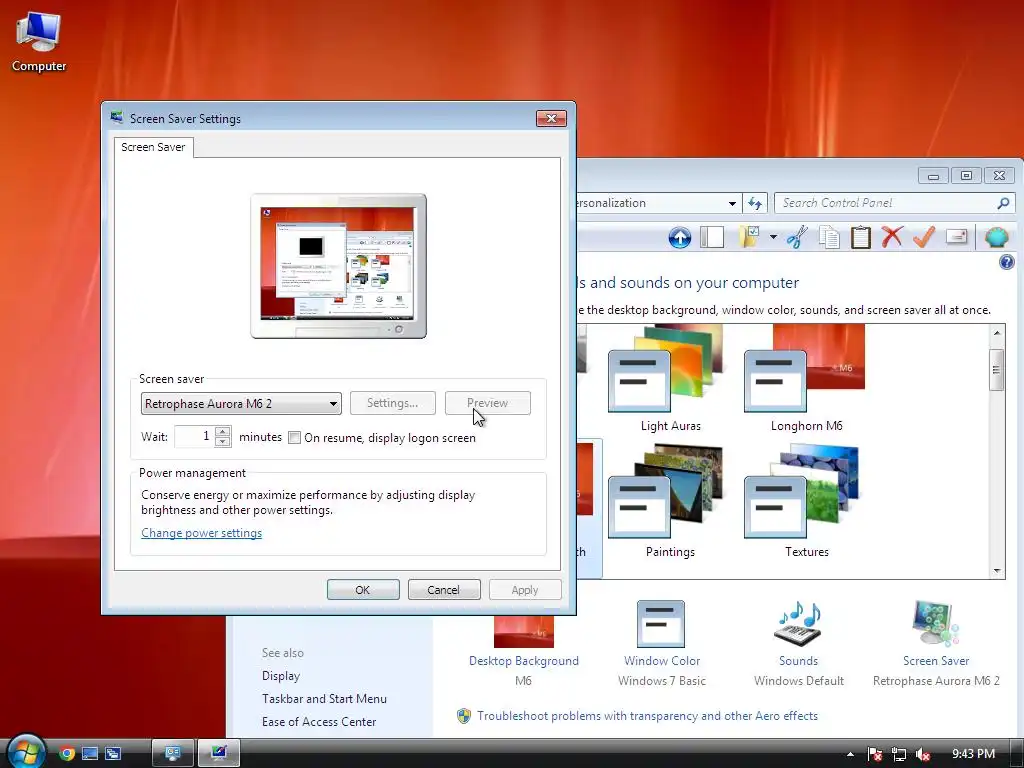Open the Windows Start orb
The width and height of the screenshot is (1024, 768).
pos(25,752)
